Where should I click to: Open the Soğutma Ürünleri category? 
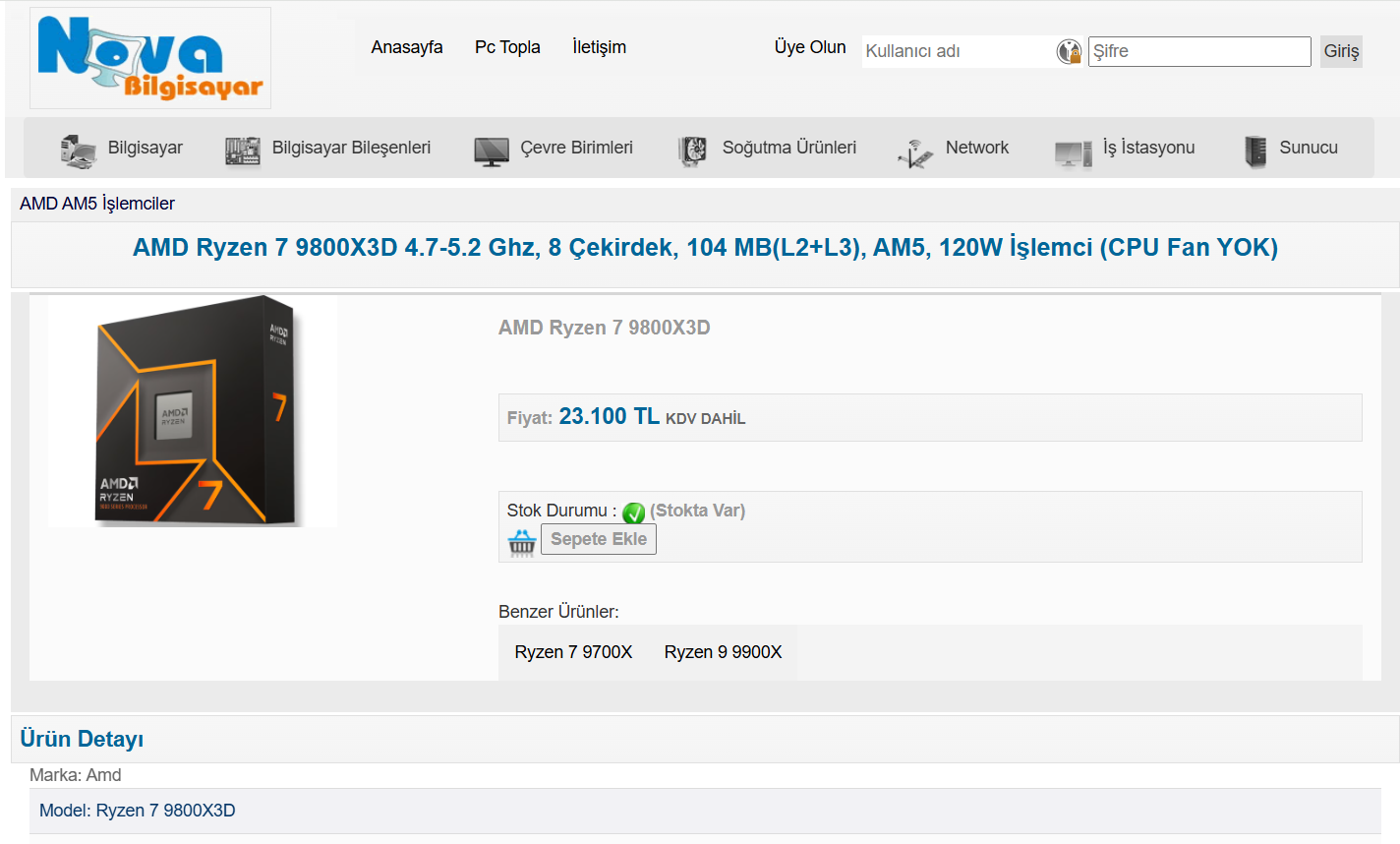click(x=789, y=148)
